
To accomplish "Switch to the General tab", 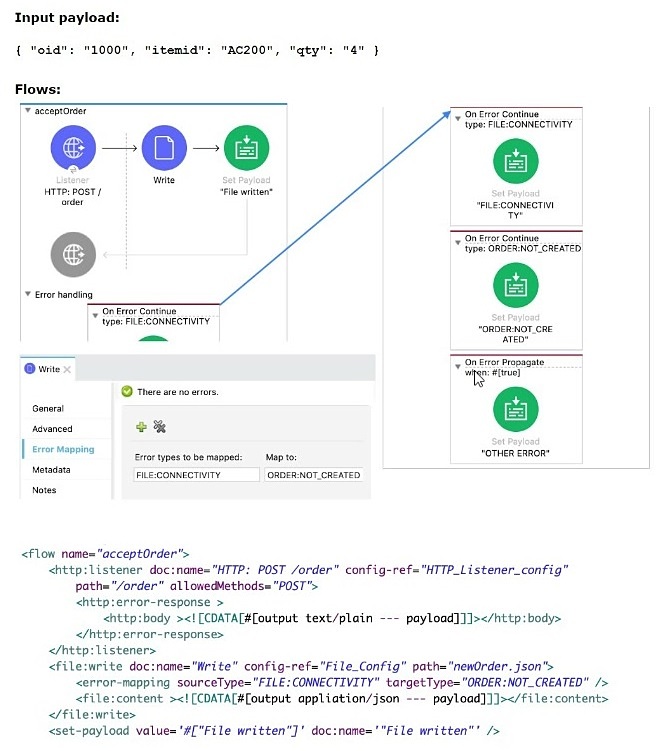I will click(x=48, y=409).
